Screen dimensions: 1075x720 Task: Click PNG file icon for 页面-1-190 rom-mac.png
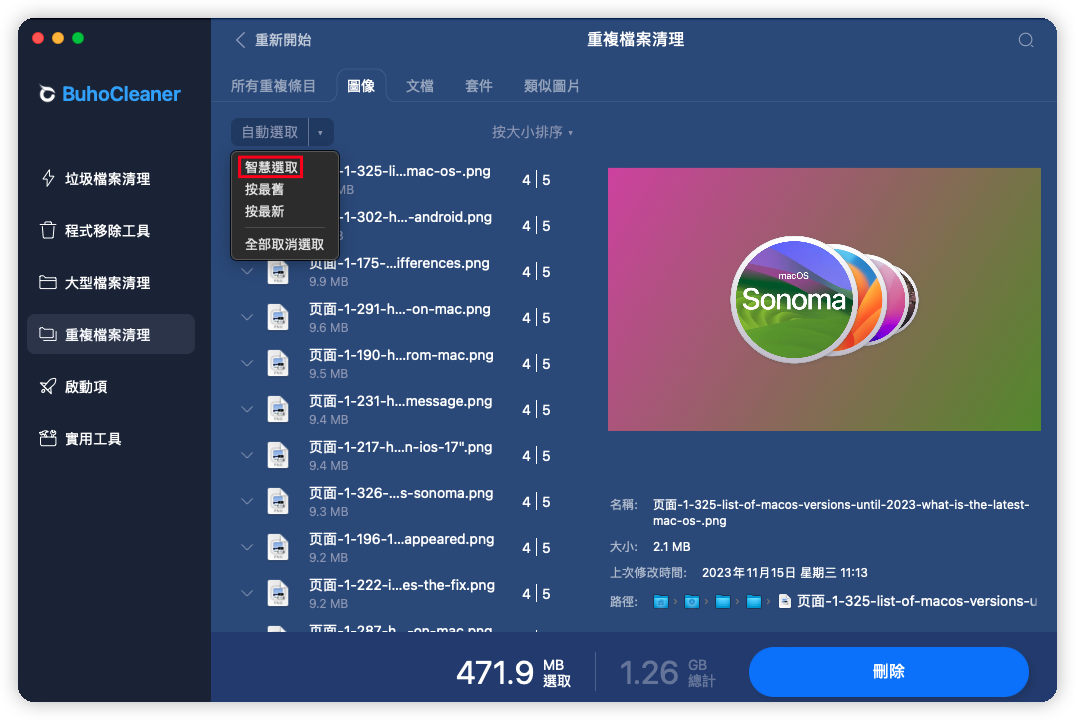278,363
